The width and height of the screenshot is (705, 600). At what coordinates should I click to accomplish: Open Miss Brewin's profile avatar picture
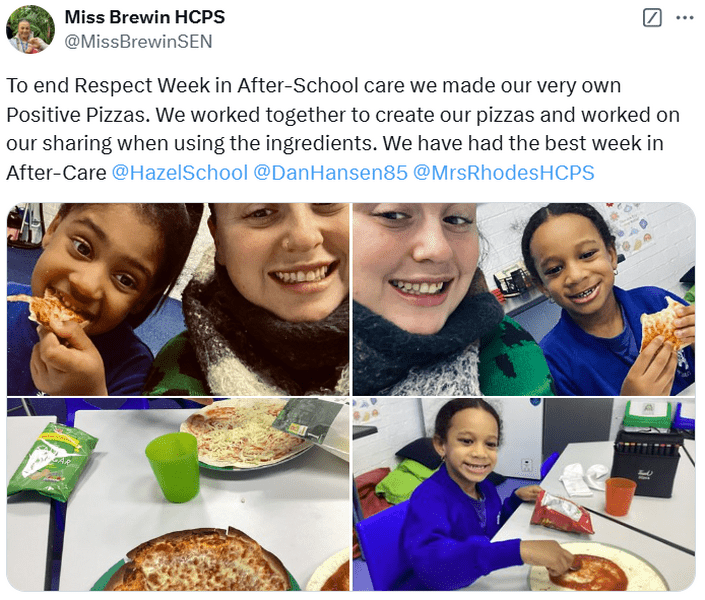point(30,30)
